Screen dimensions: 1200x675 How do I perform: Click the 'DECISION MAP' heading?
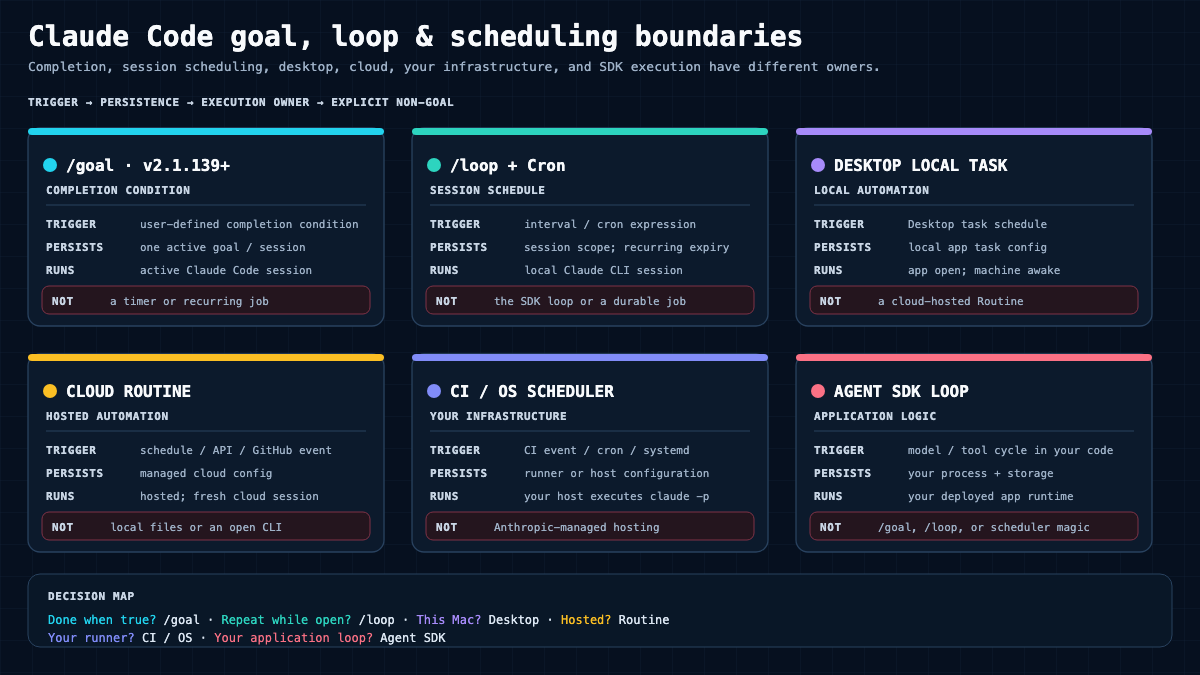(91, 596)
